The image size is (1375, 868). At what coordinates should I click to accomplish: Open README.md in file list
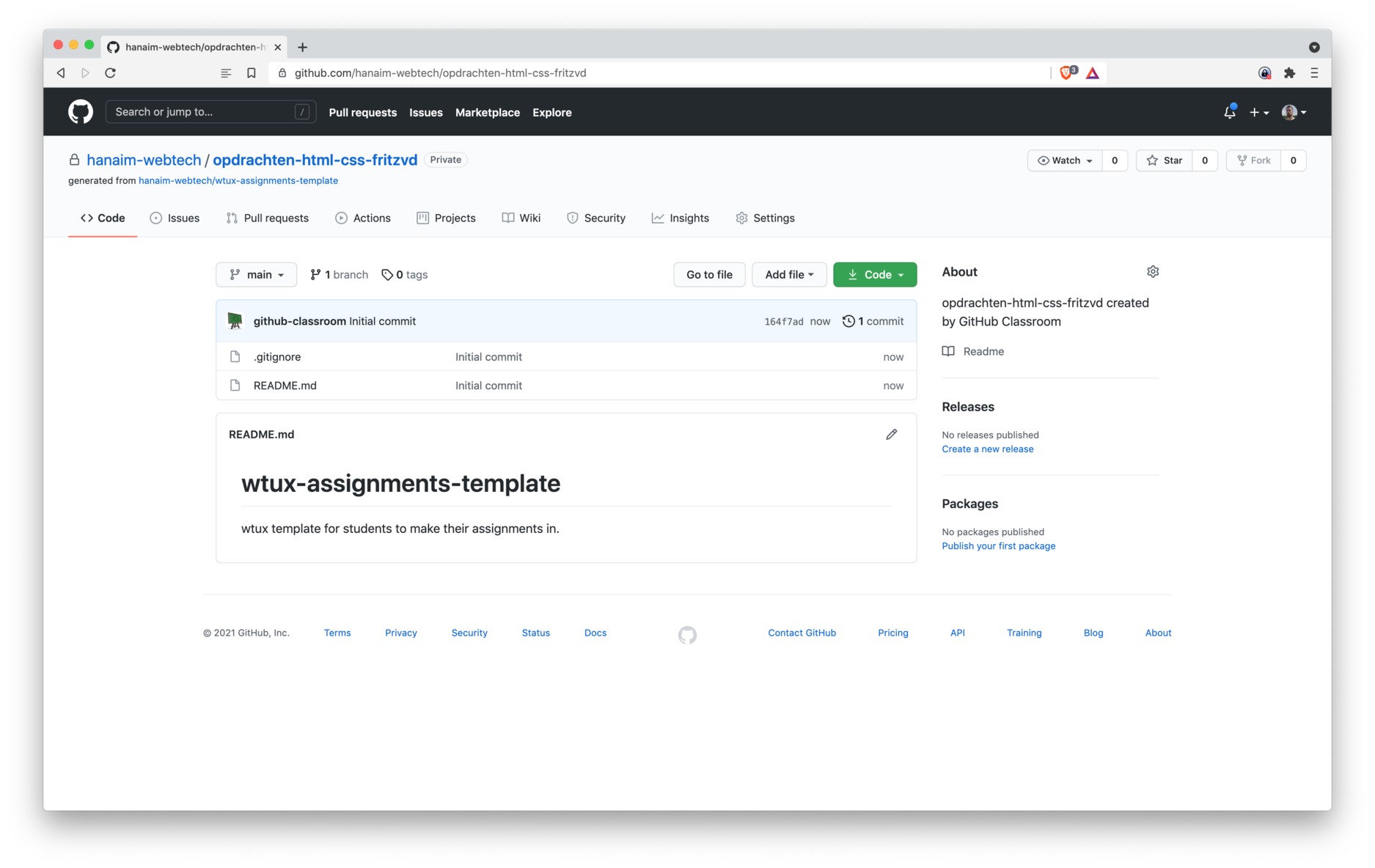(285, 386)
